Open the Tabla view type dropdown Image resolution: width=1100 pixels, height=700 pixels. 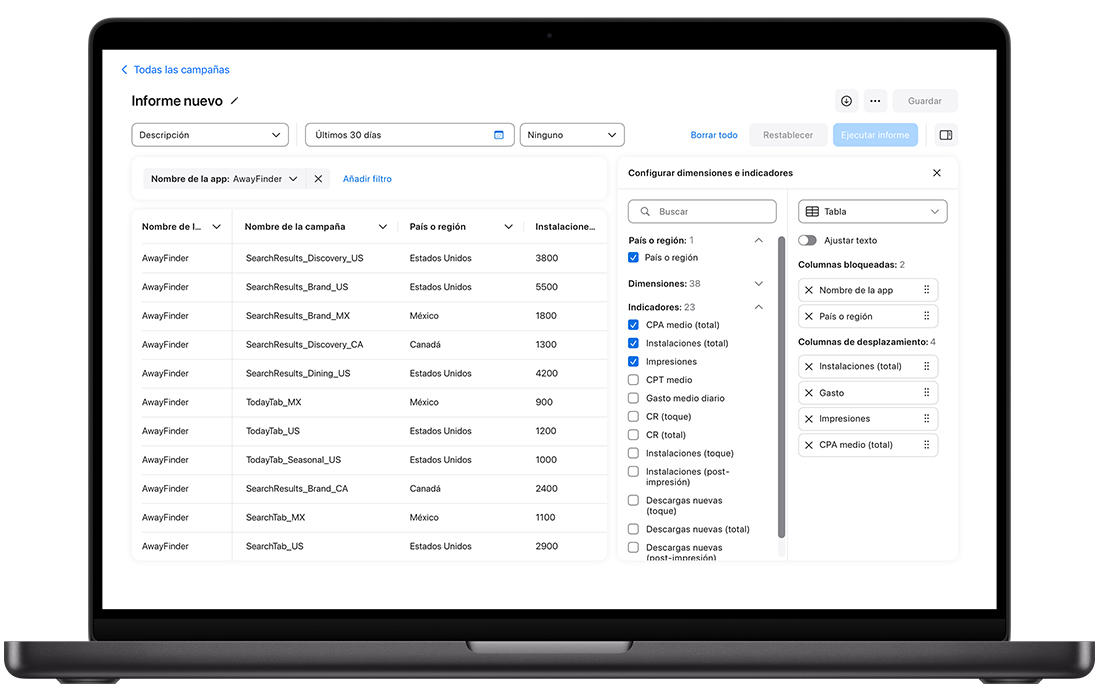[872, 212]
